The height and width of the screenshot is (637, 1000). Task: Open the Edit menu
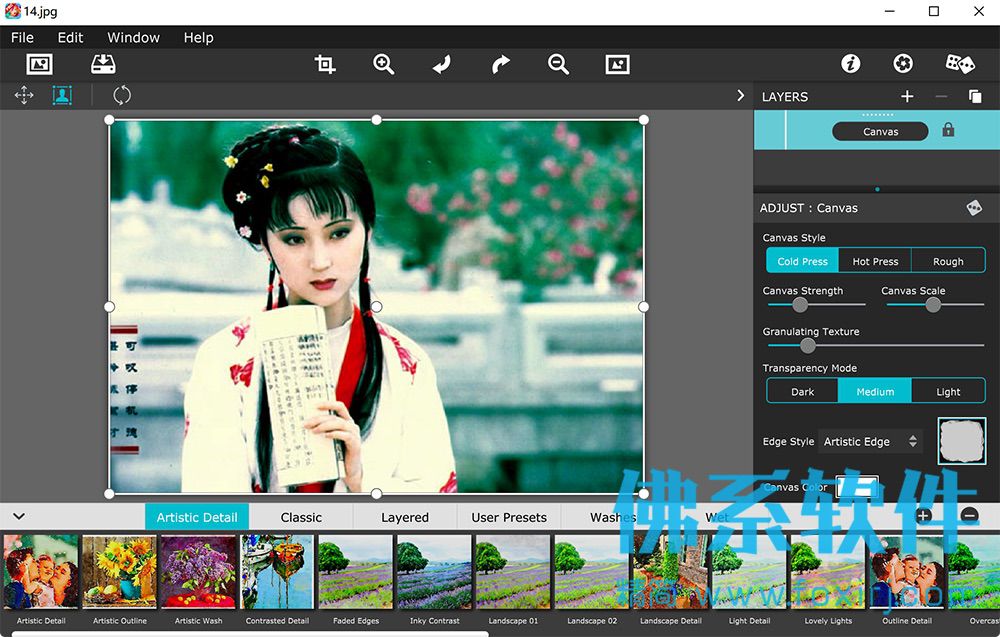(x=70, y=38)
